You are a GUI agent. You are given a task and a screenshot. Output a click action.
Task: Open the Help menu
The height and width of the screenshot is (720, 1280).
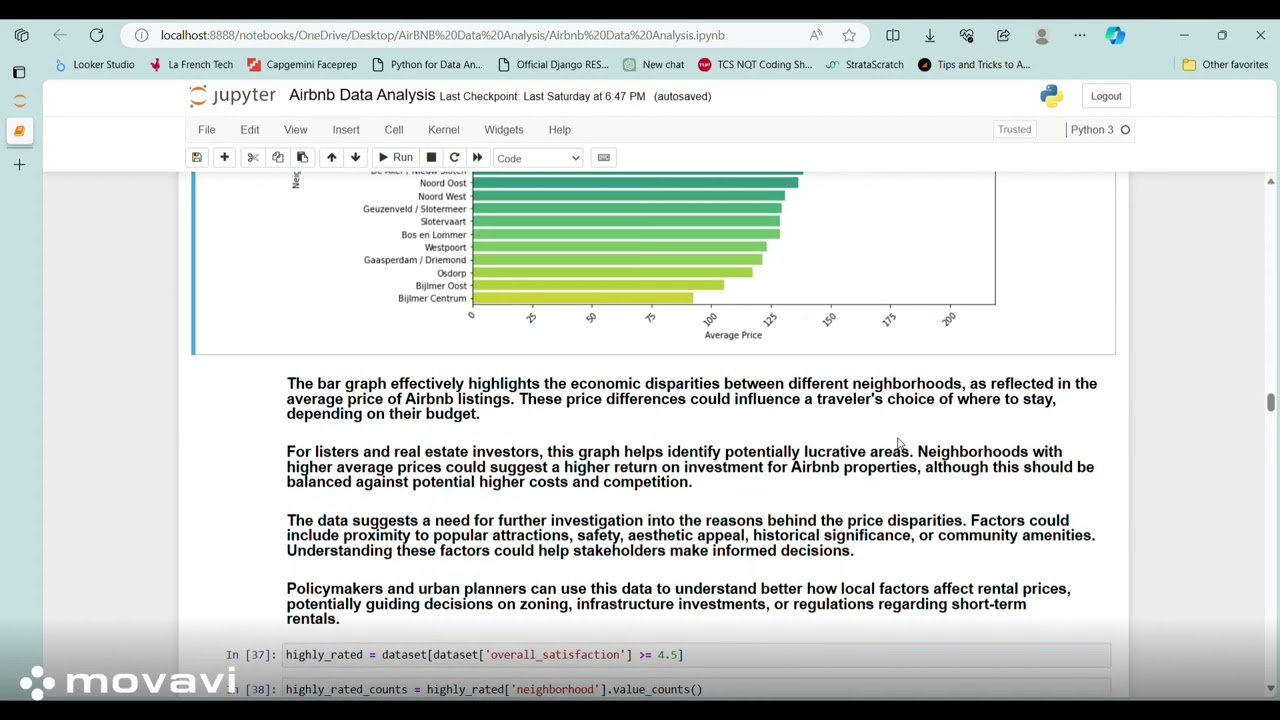point(559,130)
